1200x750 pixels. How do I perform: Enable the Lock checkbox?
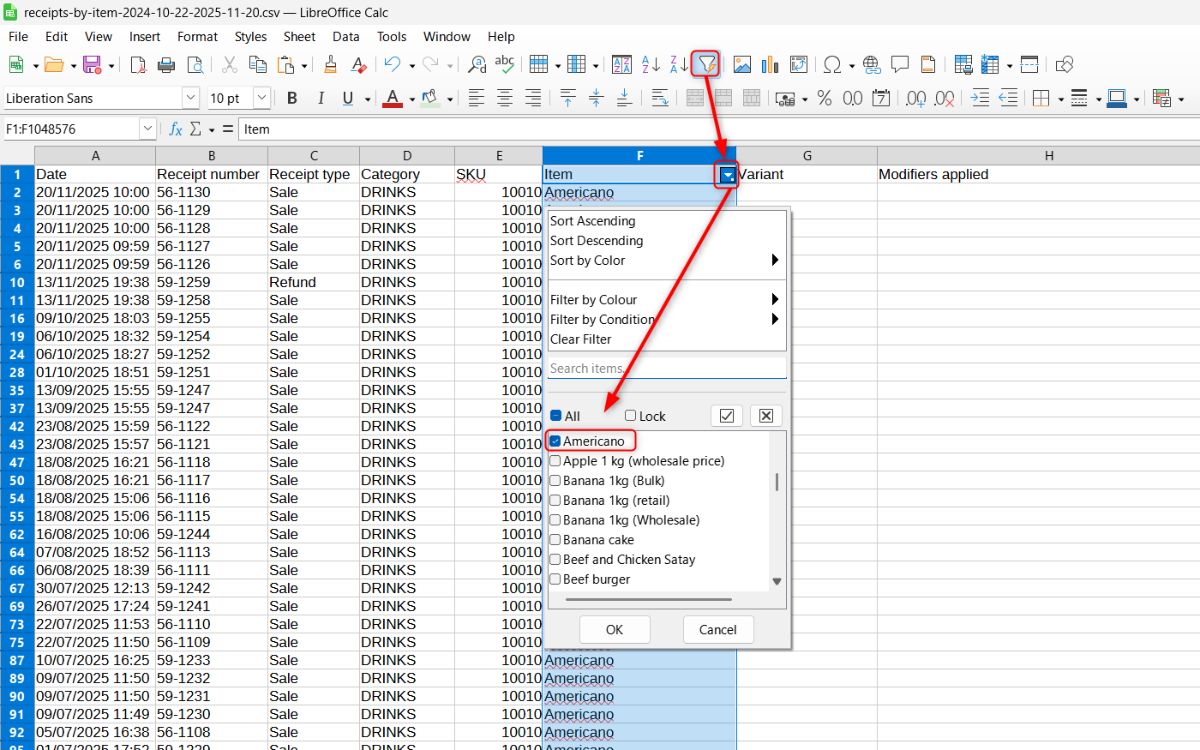[630, 416]
